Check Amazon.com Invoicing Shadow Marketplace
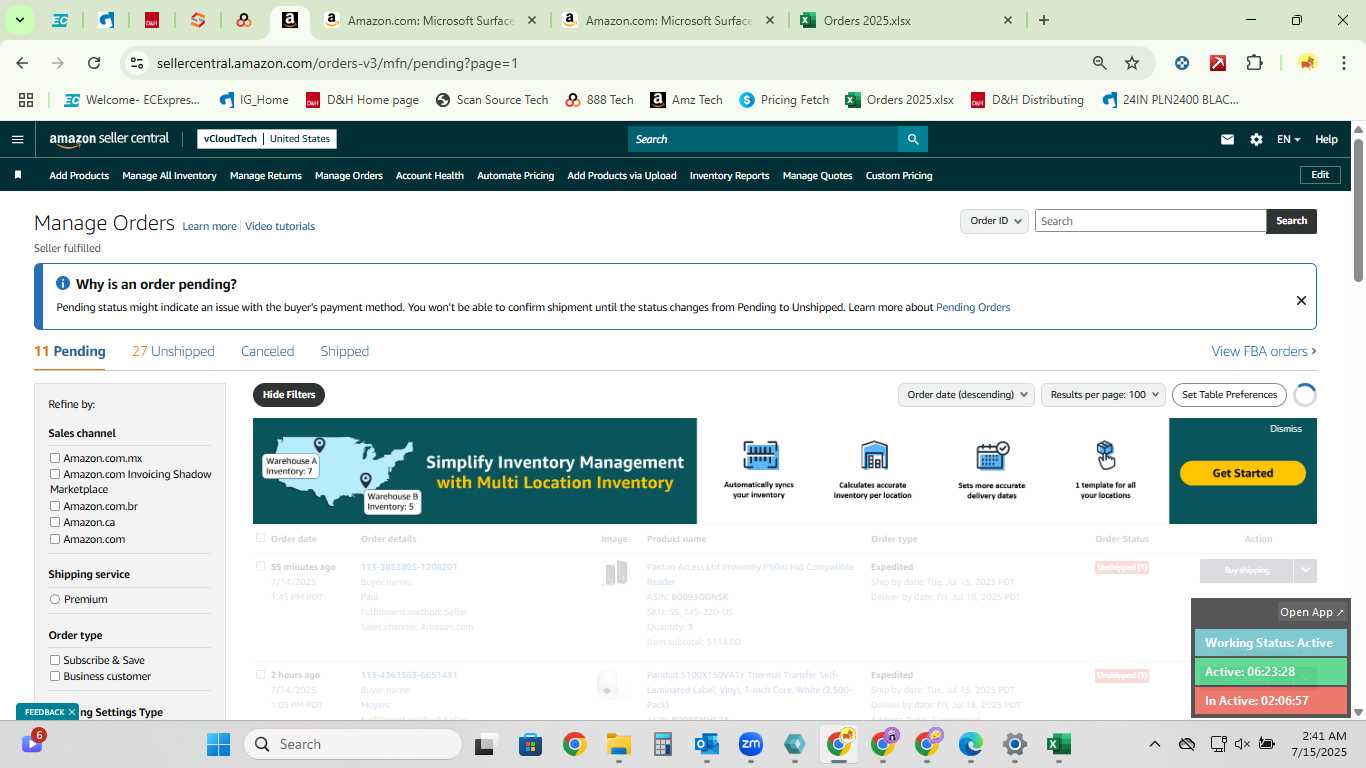This screenshot has width=1366, height=768. (x=55, y=474)
